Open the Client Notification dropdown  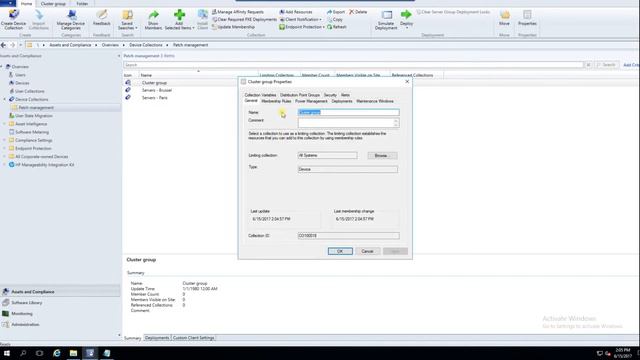[x=300, y=20]
